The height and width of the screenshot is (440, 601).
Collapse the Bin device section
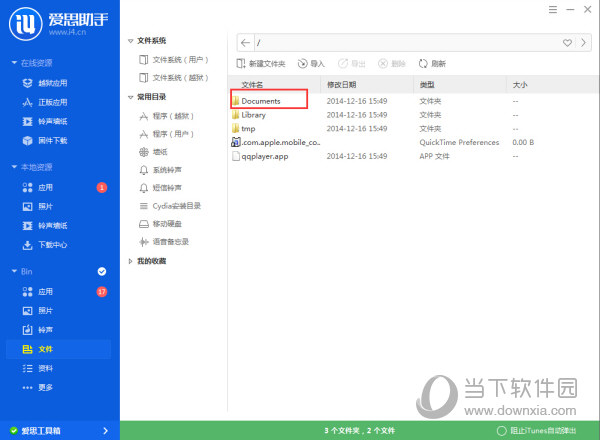(x=14, y=271)
